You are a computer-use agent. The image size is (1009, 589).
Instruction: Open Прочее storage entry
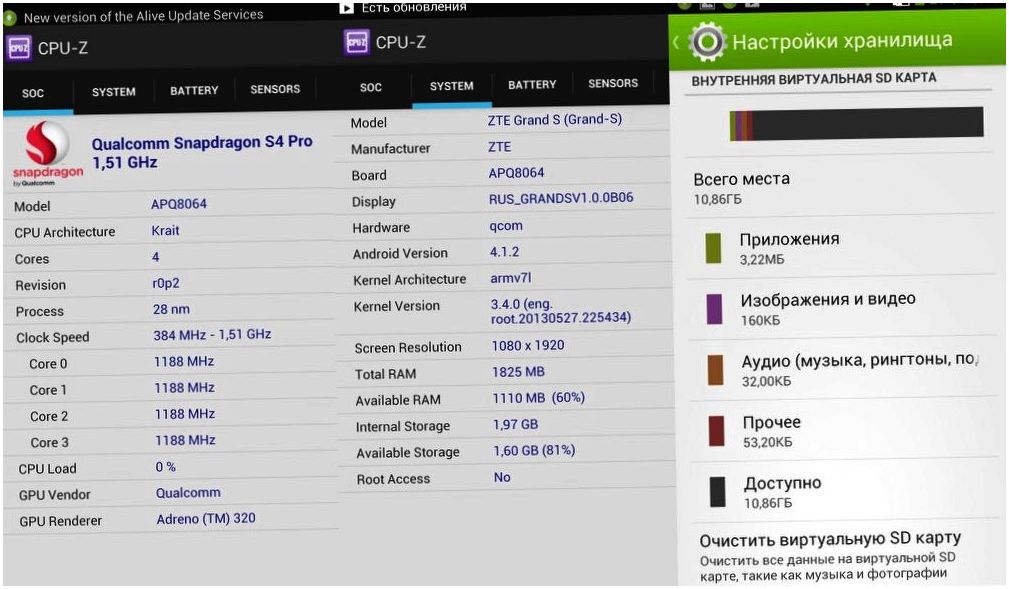tap(846, 431)
